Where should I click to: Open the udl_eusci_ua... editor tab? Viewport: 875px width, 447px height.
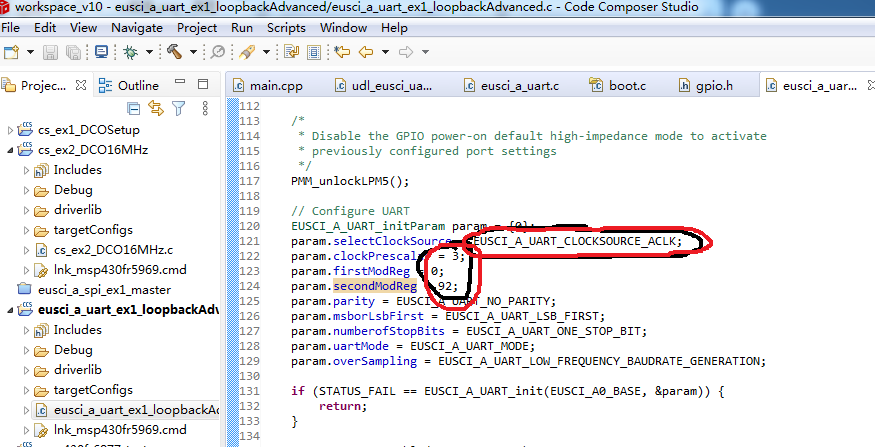click(383, 86)
